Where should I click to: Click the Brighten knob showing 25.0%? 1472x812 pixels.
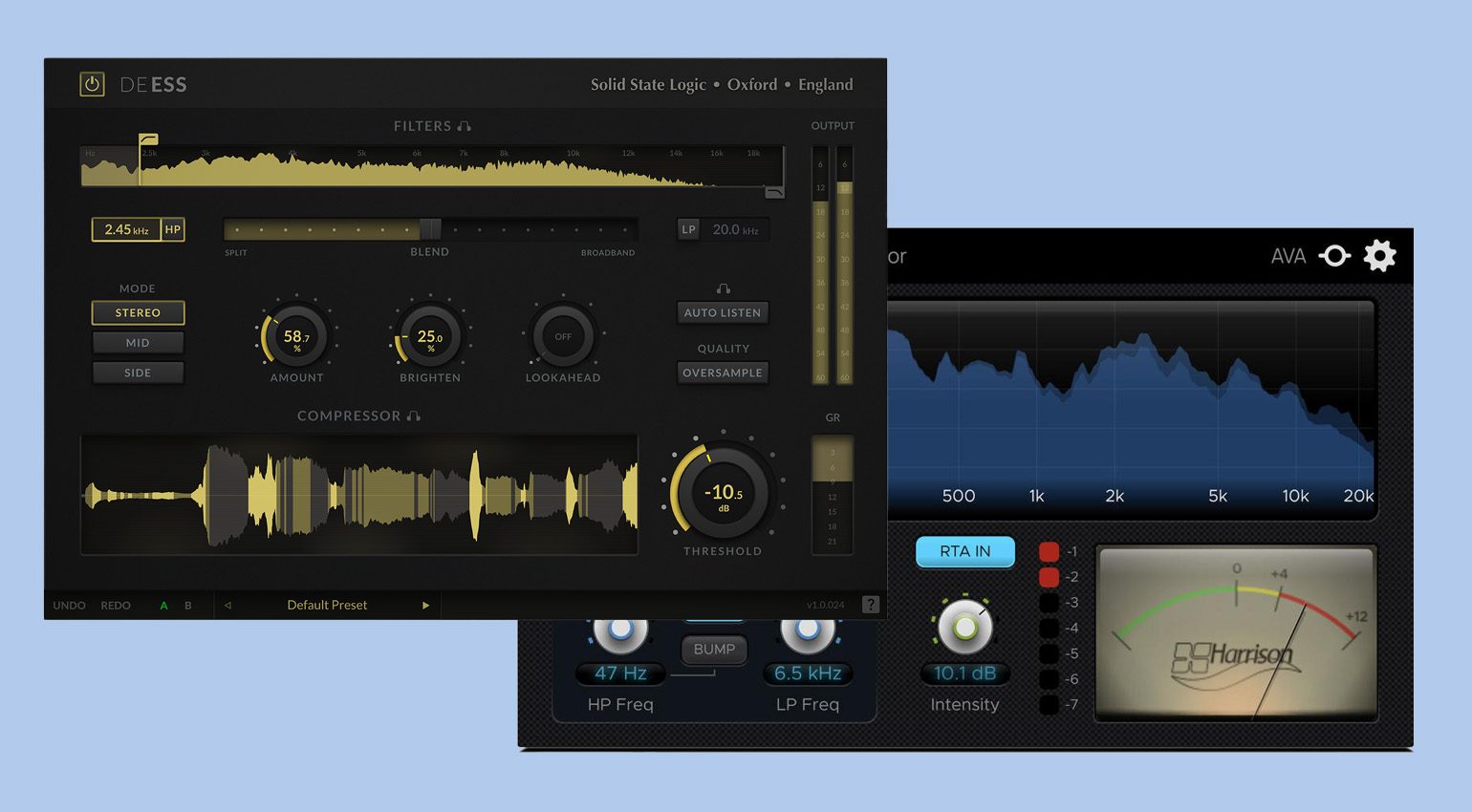pyautogui.click(x=430, y=336)
